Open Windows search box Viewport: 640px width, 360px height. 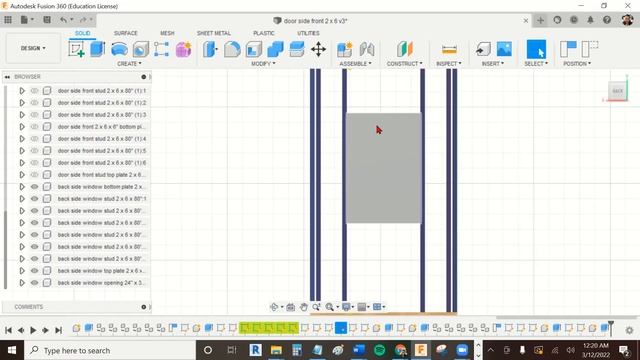(110, 350)
